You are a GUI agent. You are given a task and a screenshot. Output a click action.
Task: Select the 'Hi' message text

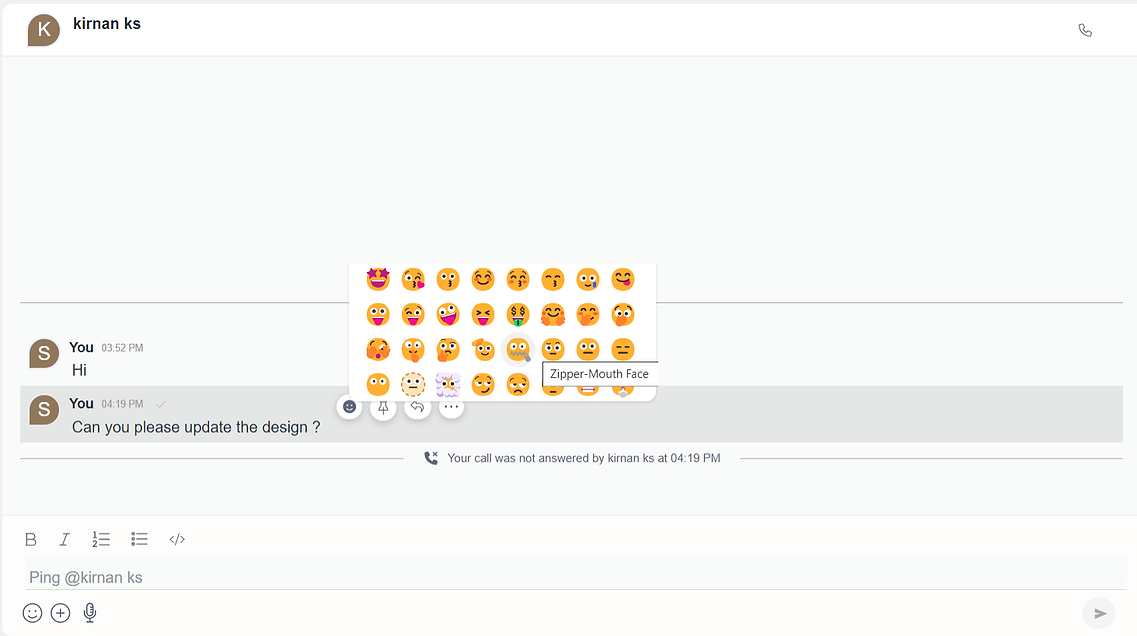(x=79, y=370)
